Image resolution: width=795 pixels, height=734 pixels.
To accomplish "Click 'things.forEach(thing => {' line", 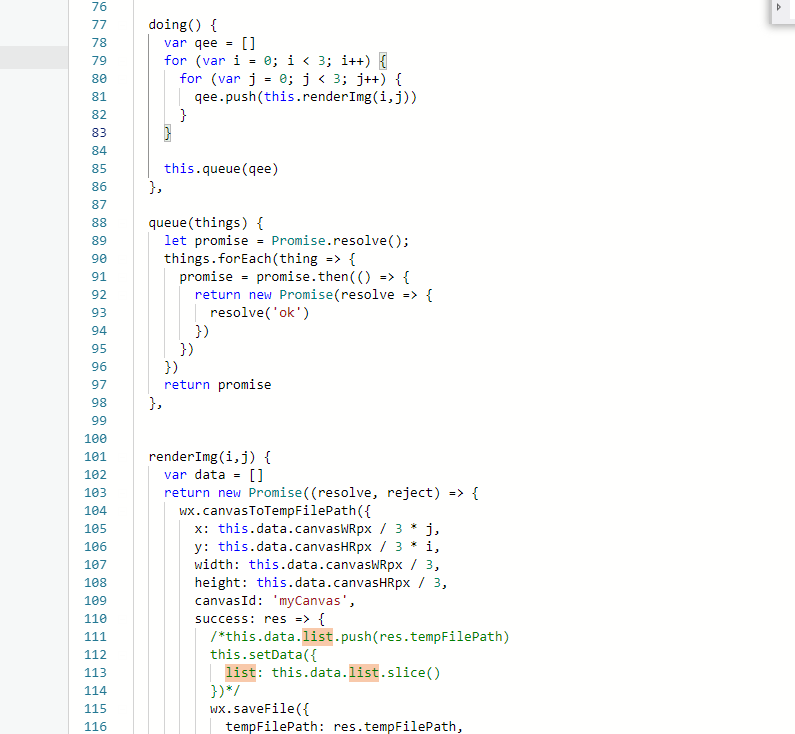I will tap(260, 259).
